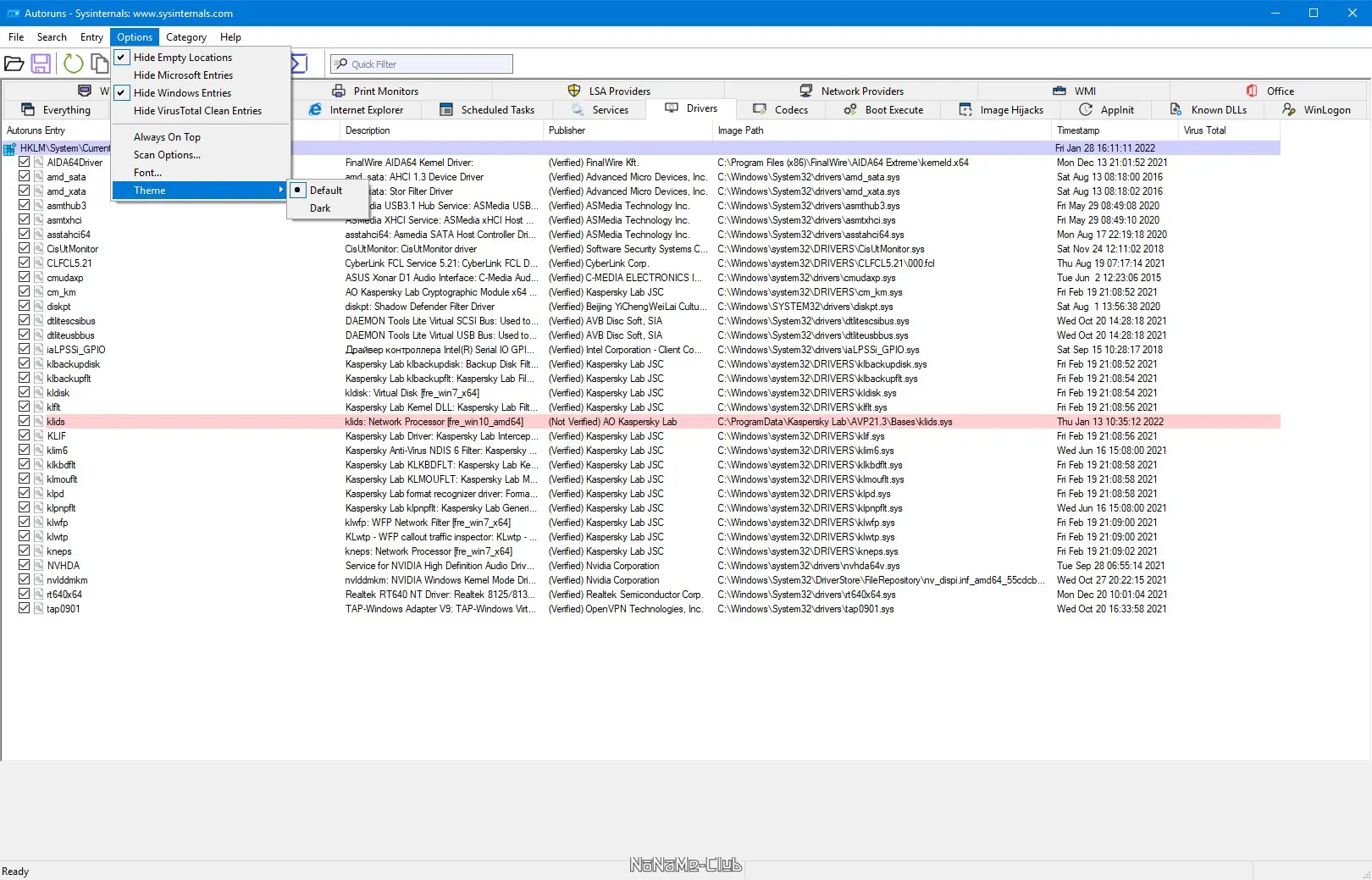Screen dimensions: 1372x880
Task: Choose Hide Microsoft Entries from Options
Action: click(x=201, y=75)
